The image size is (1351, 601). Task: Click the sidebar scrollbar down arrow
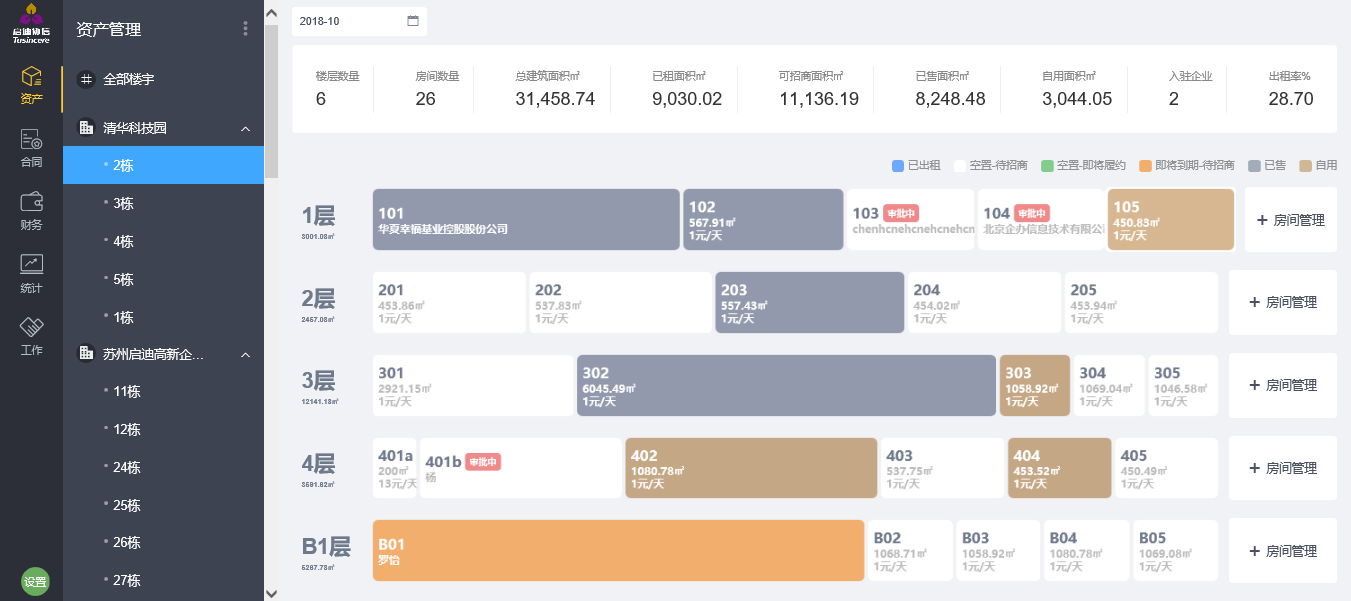[x=271, y=593]
